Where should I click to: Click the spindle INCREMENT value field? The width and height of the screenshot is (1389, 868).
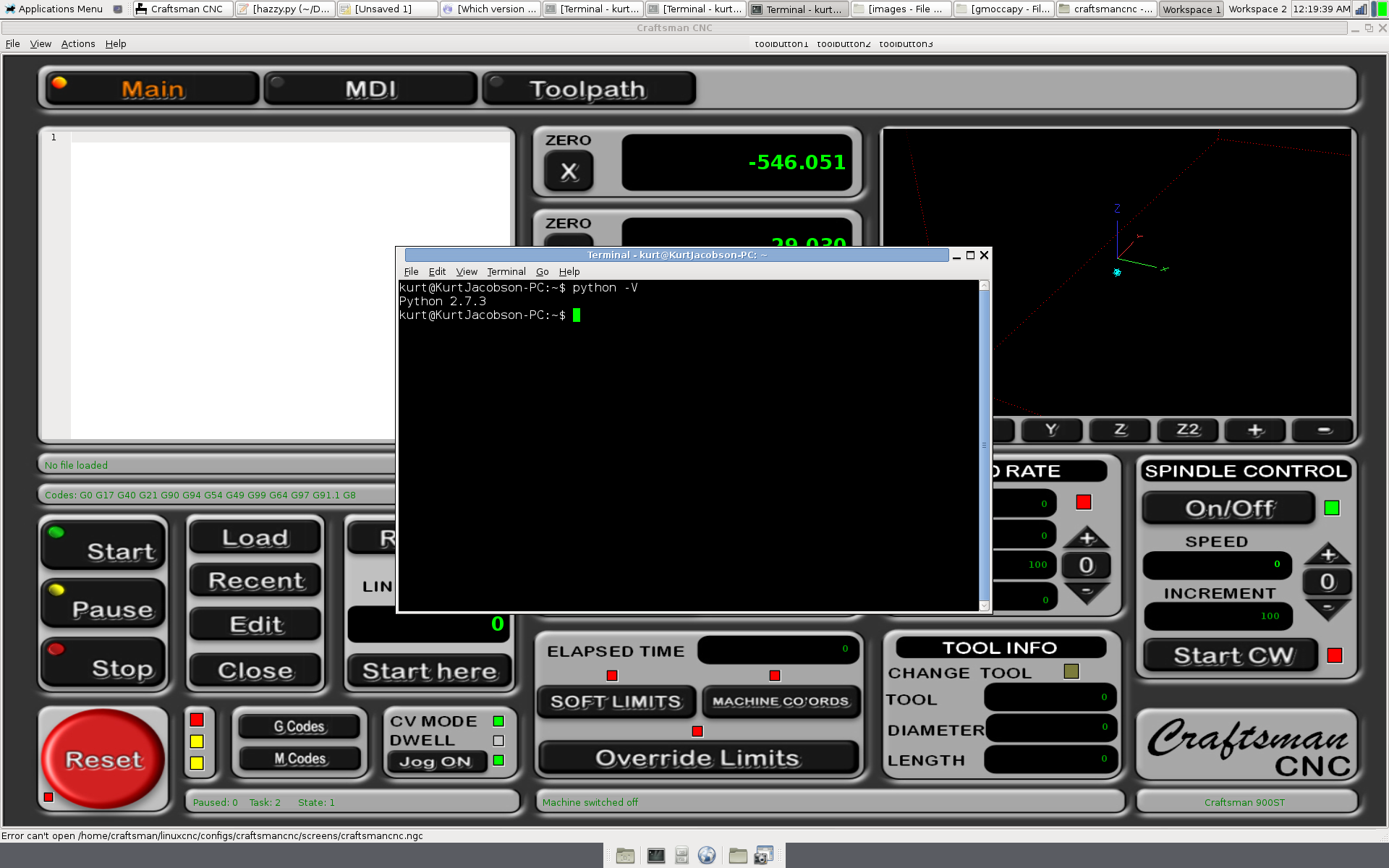tap(1218, 616)
